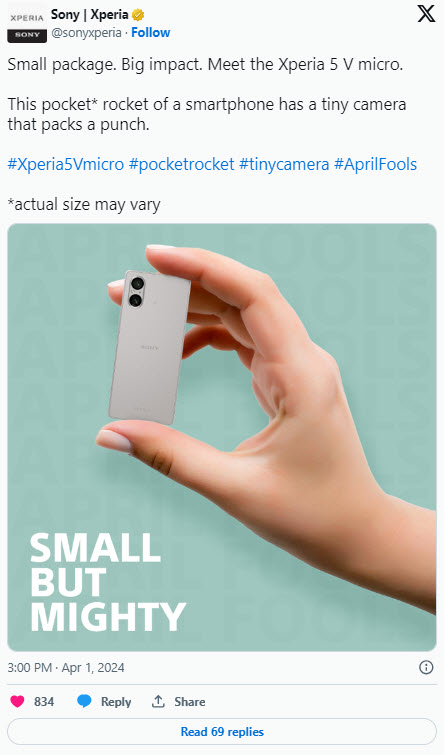Visit the @sonyxperia handle
Viewport: 444px width, 755px height.
click(x=86, y=33)
